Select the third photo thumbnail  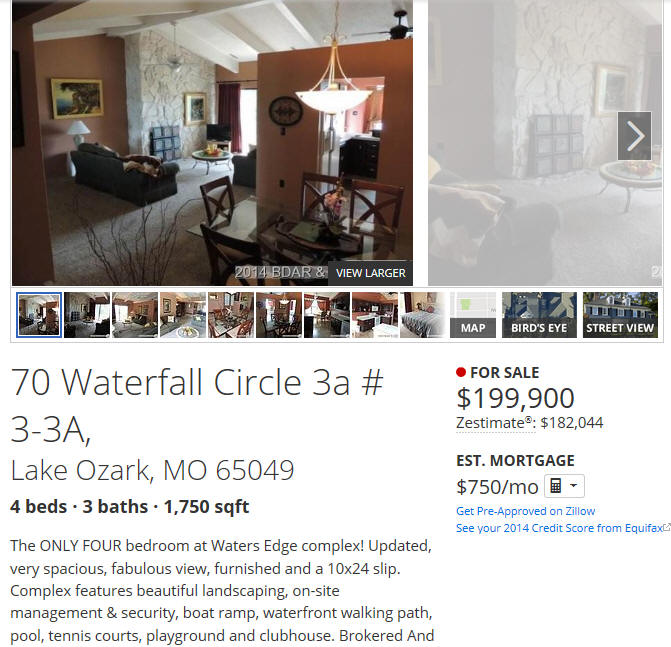(x=135, y=315)
